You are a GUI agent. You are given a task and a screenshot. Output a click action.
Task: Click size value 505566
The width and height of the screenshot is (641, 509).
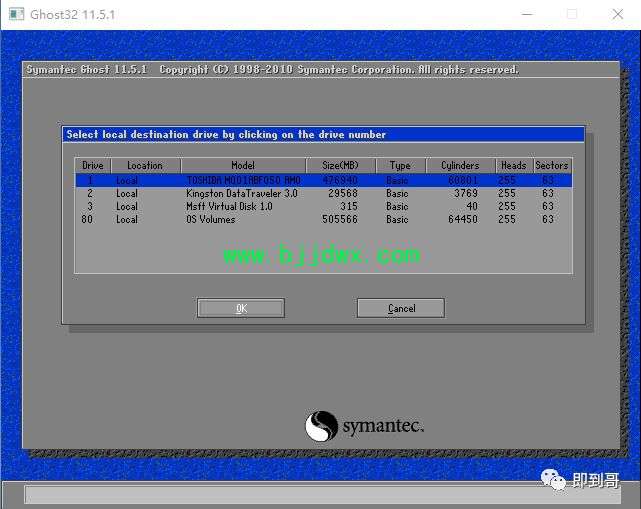tap(340, 220)
